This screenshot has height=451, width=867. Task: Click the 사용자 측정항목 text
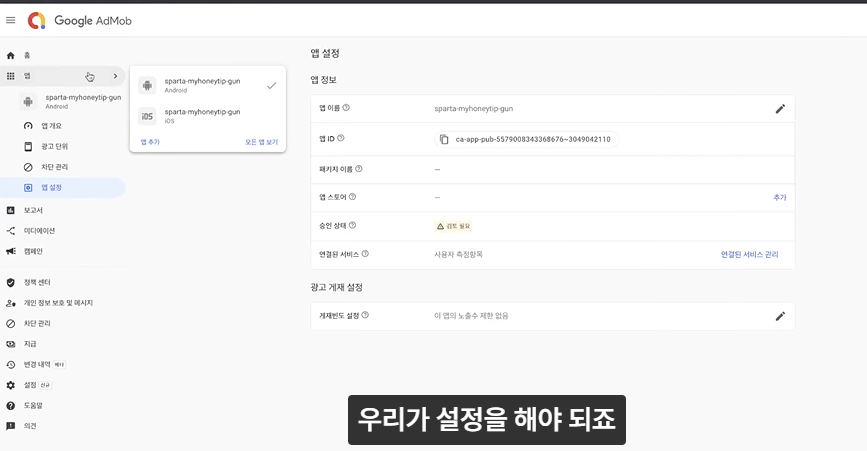[x=458, y=254]
